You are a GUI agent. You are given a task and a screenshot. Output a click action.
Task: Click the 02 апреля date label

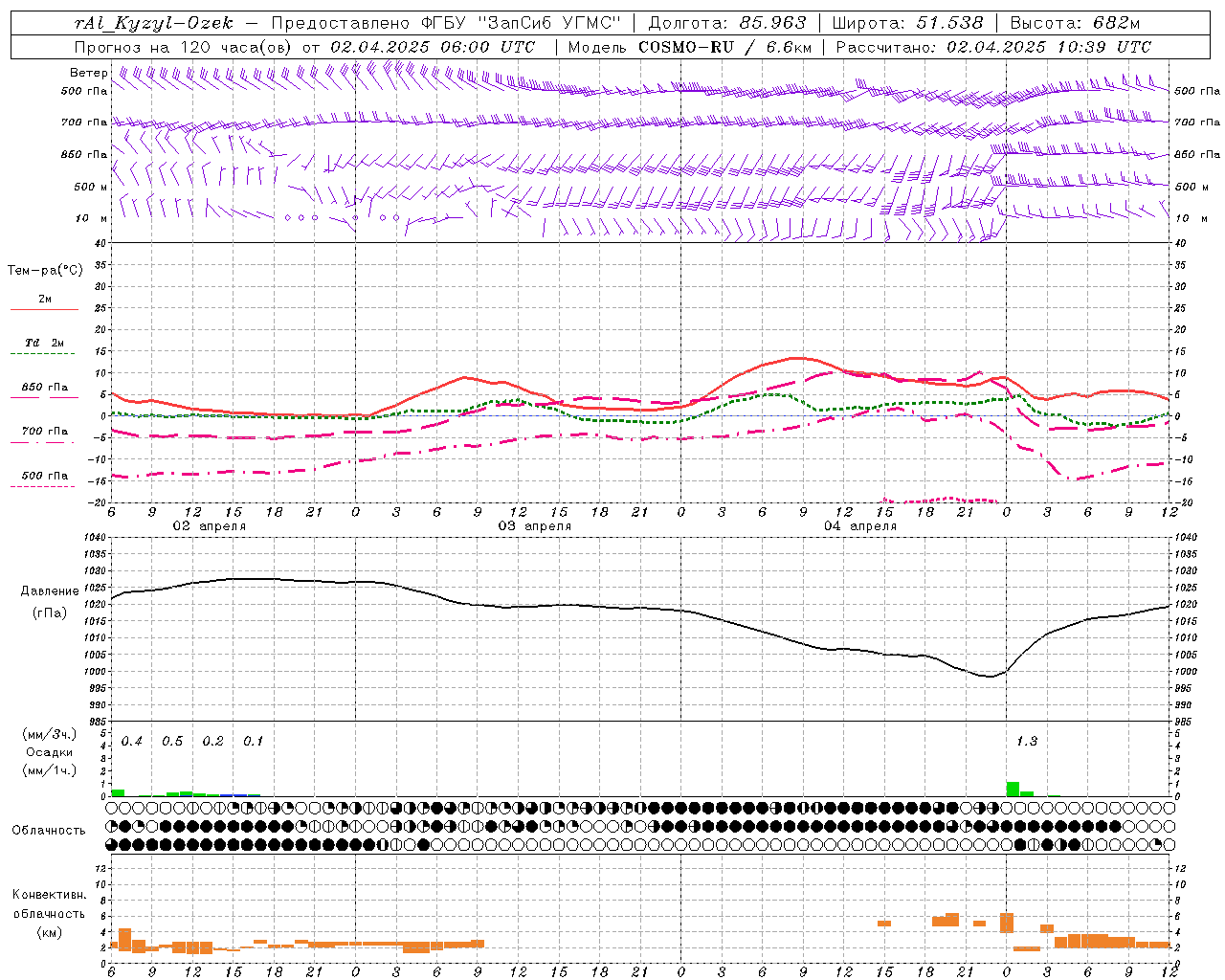point(209,526)
